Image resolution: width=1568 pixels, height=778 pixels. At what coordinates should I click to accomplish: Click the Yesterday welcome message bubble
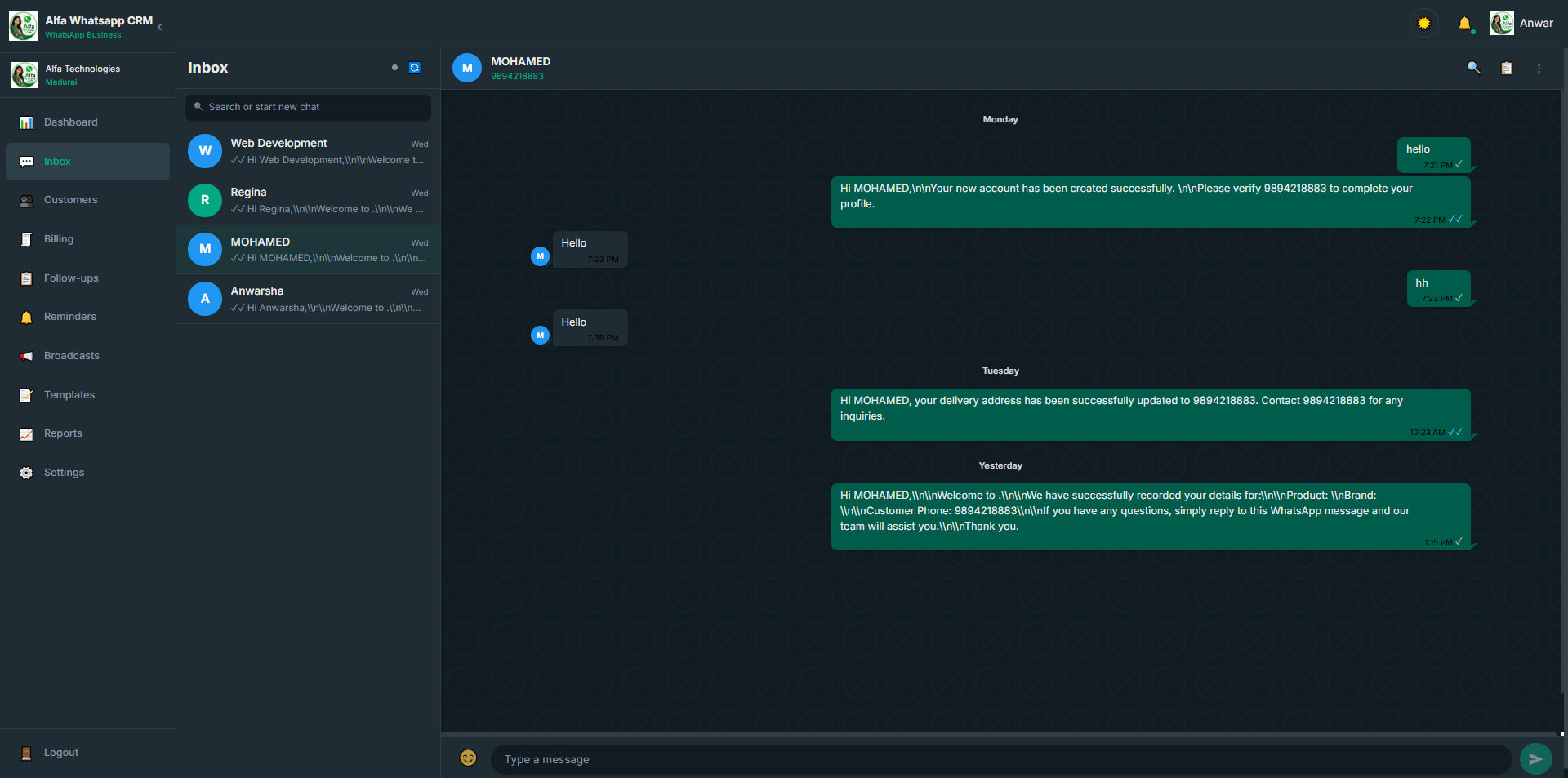(1151, 517)
